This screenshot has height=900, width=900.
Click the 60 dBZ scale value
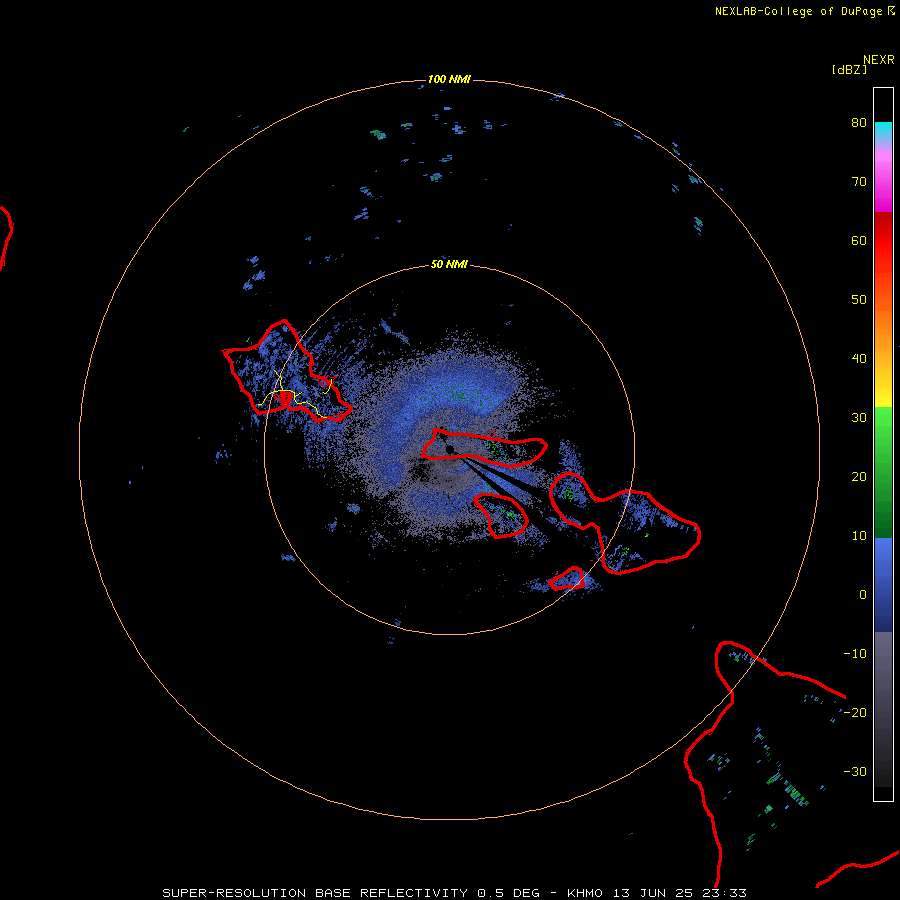859,241
